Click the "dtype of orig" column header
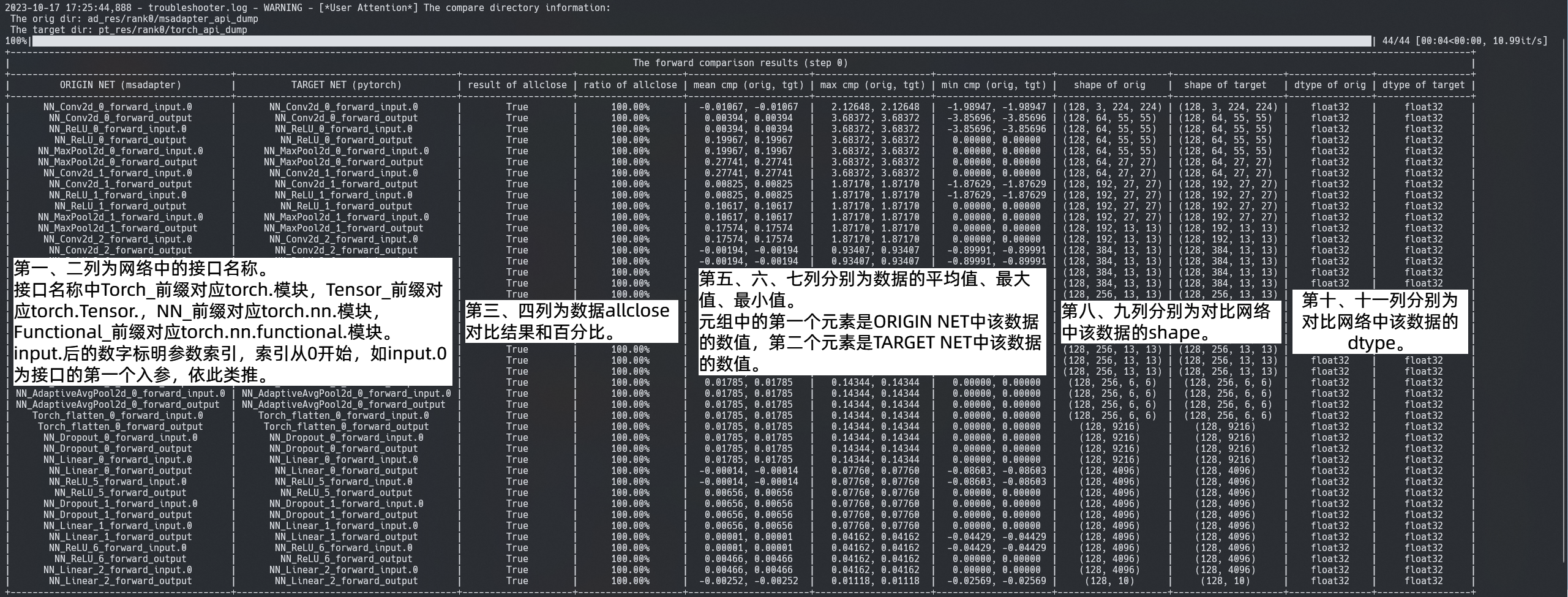The height and width of the screenshot is (597, 1568). click(x=1330, y=85)
